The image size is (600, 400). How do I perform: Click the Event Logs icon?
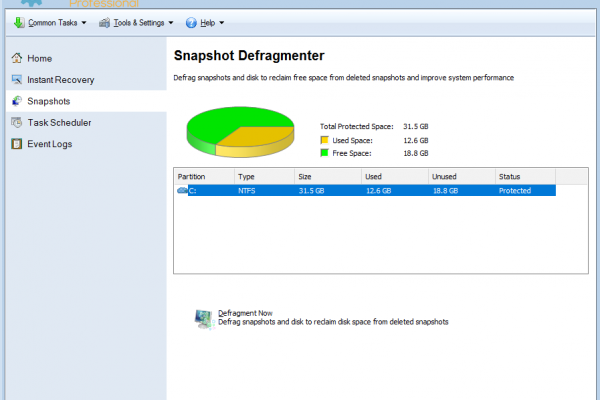[17, 144]
